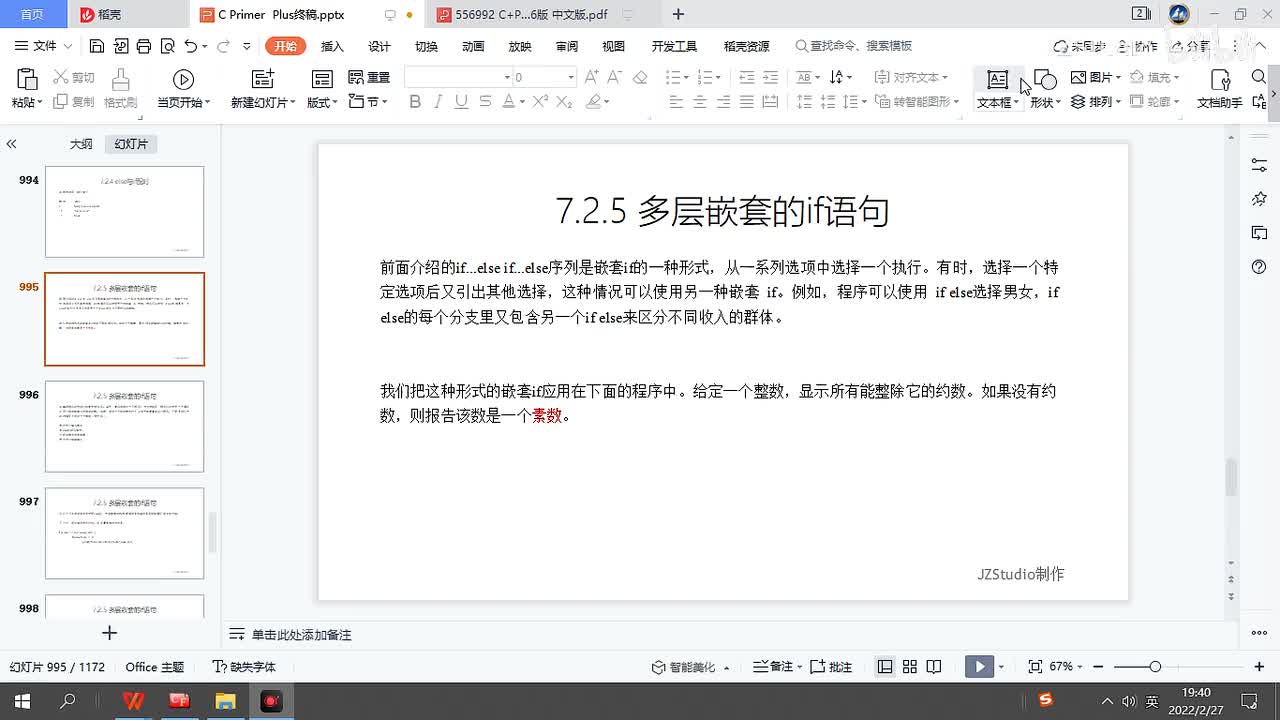Start slideshow from current slide icon
The image size is (1280, 720).
click(x=183, y=79)
